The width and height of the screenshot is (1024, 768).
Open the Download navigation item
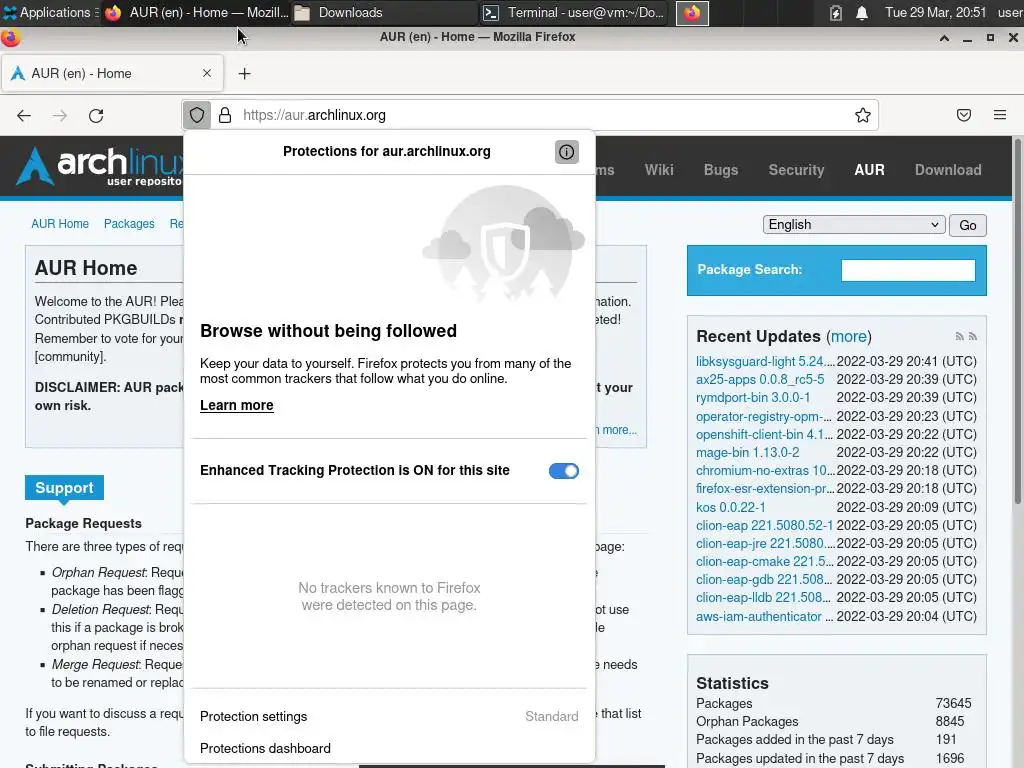pos(948,170)
